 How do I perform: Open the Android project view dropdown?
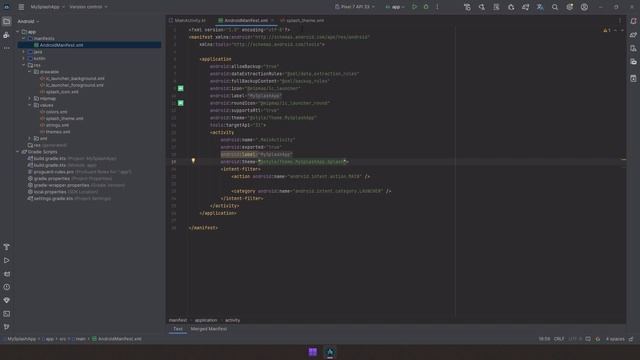[28, 21]
